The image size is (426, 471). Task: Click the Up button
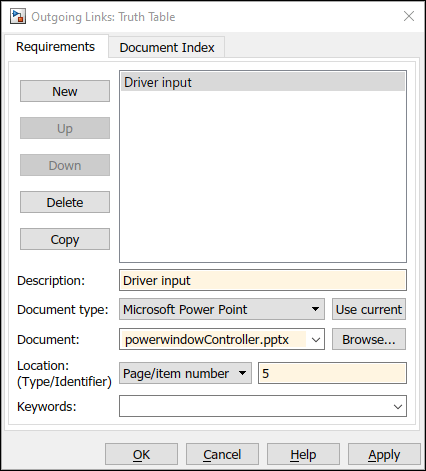click(65, 128)
